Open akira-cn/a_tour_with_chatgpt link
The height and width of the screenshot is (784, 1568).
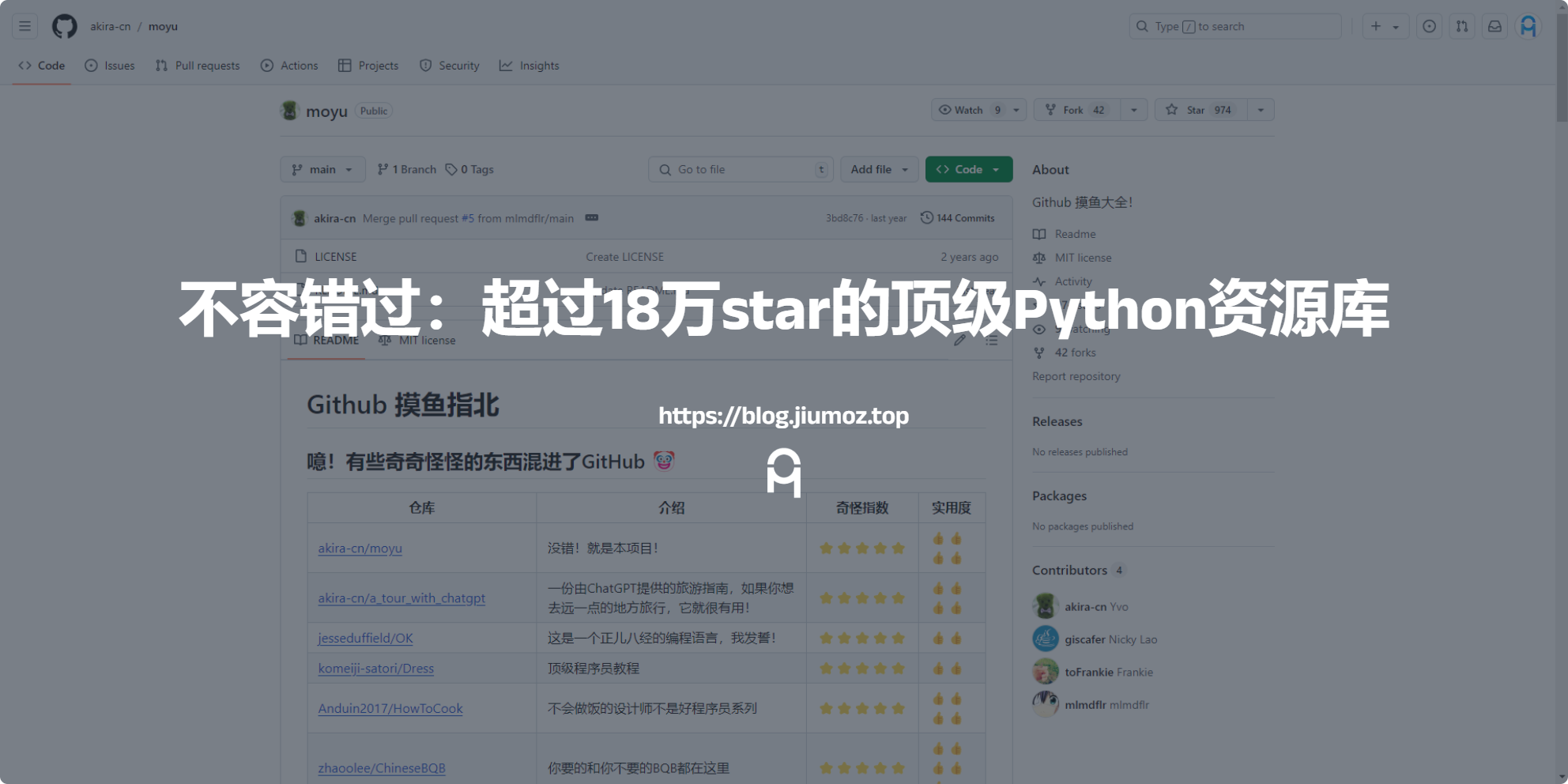(401, 598)
